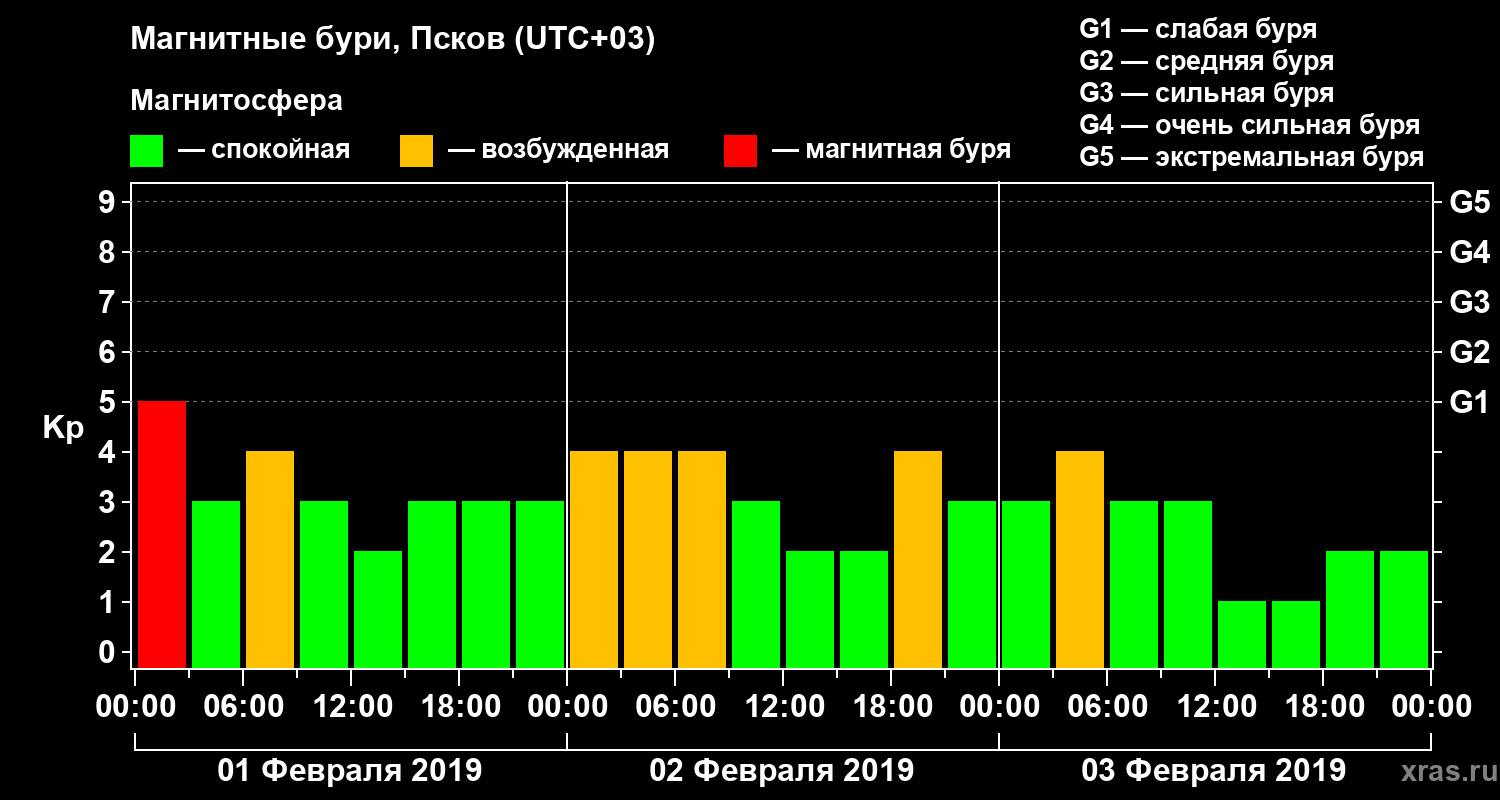Image resolution: width=1500 pixels, height=800 pixels.
Task: Pick the 21:00–00:00 green bar on 01 Февраля
Action: (x=540, y=584)
